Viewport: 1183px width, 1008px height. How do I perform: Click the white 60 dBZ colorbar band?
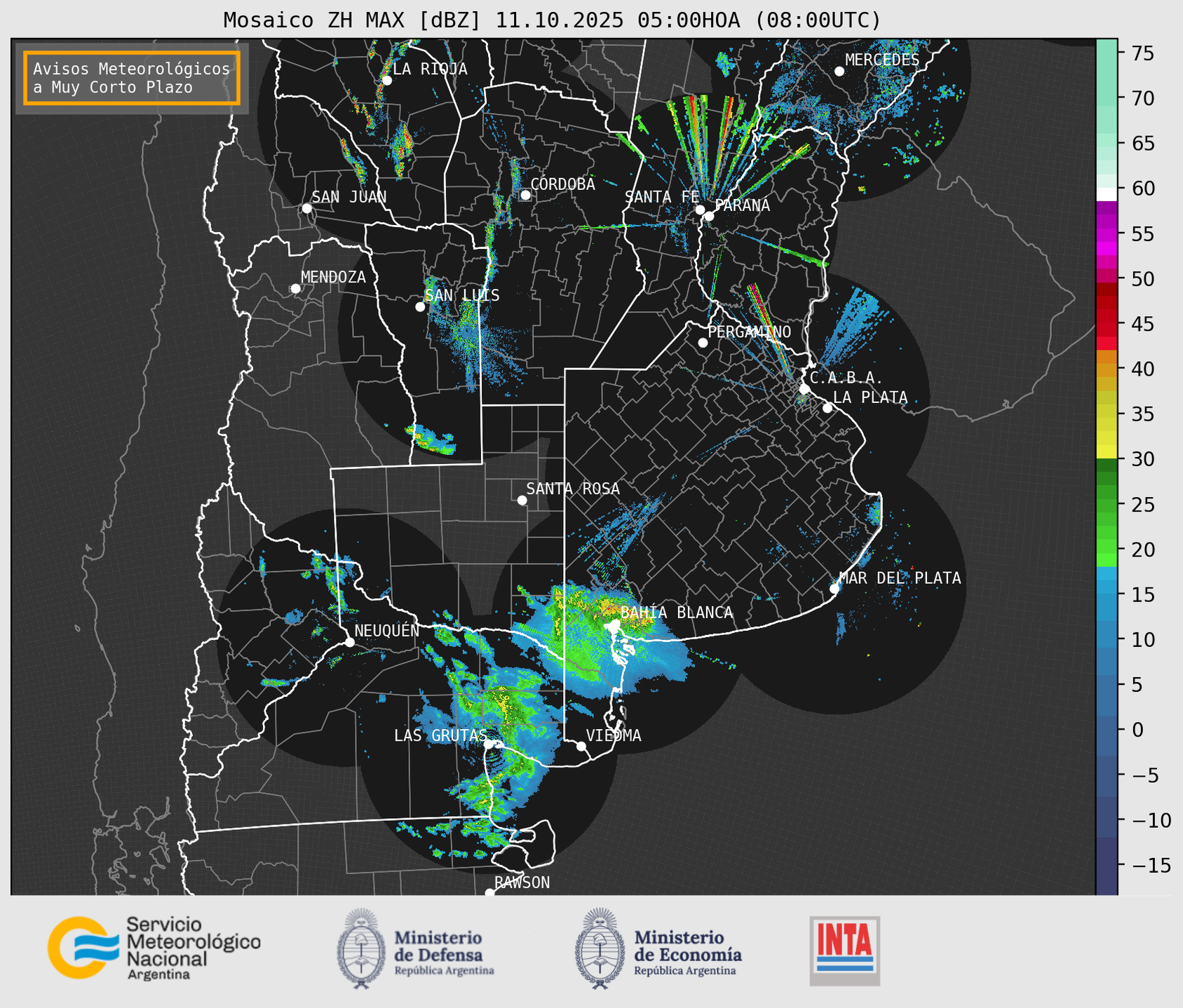tap(1107, 193)
